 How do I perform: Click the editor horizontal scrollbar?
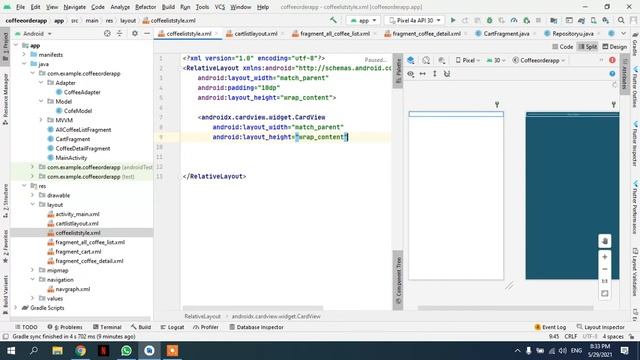point(253,308)
